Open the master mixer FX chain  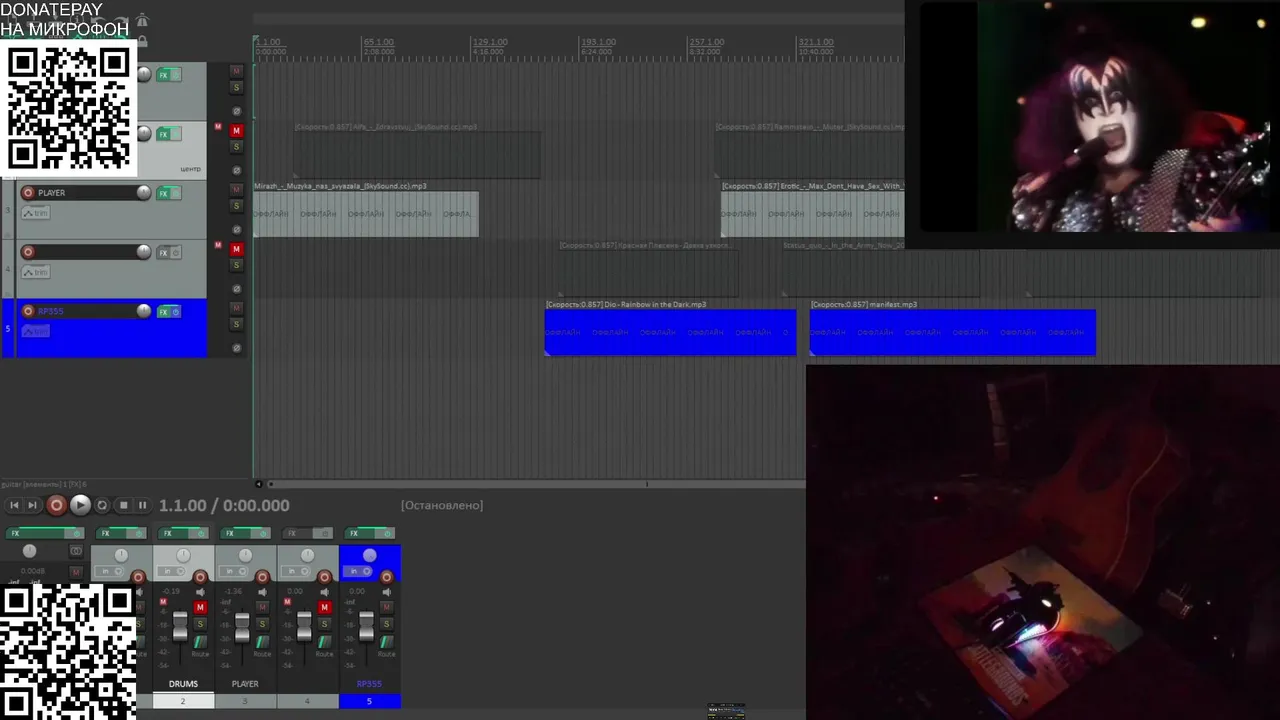pyautogui.click(x=36, y=533)
